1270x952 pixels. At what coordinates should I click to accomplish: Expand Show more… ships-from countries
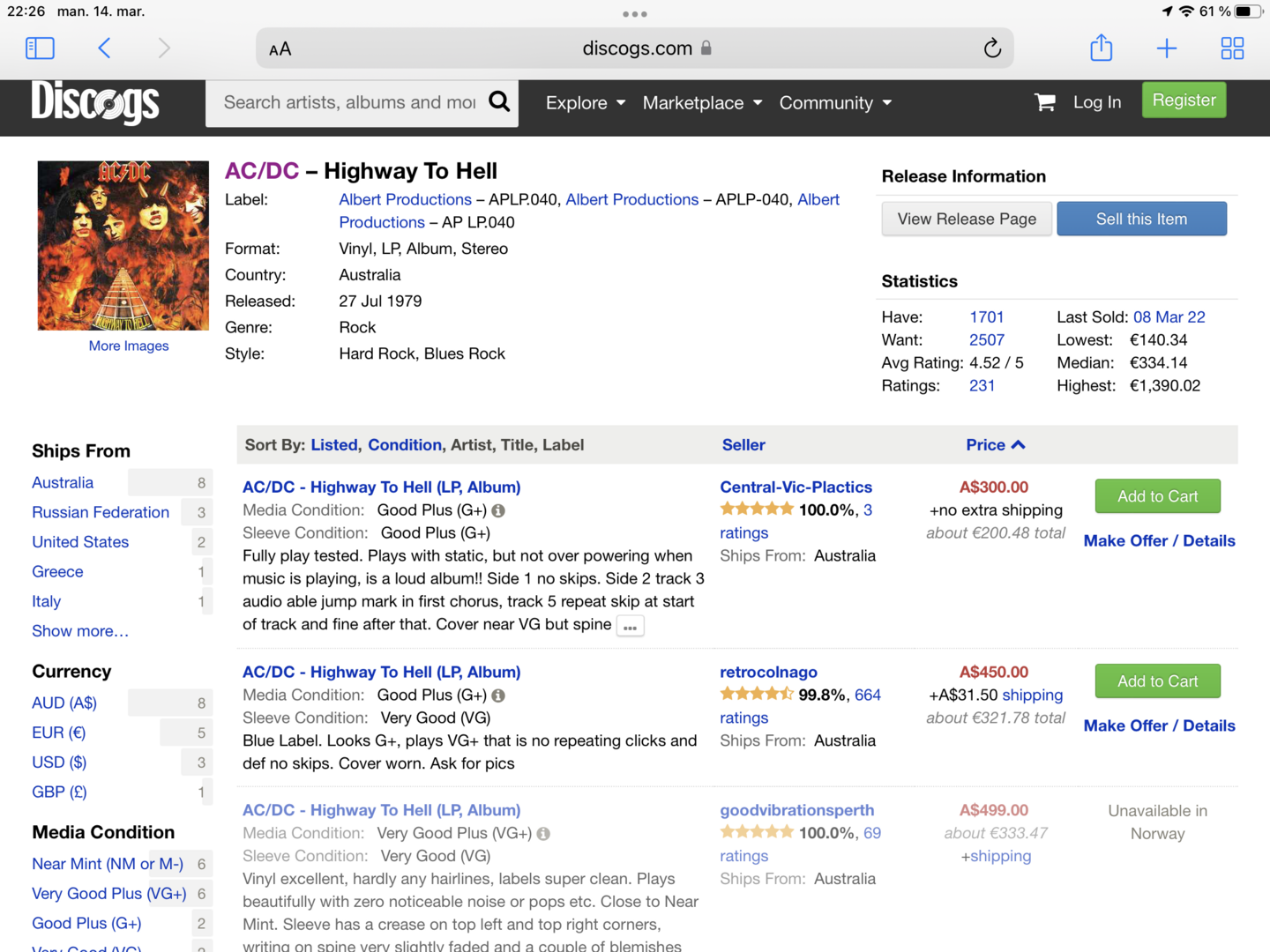pos(80,631)
